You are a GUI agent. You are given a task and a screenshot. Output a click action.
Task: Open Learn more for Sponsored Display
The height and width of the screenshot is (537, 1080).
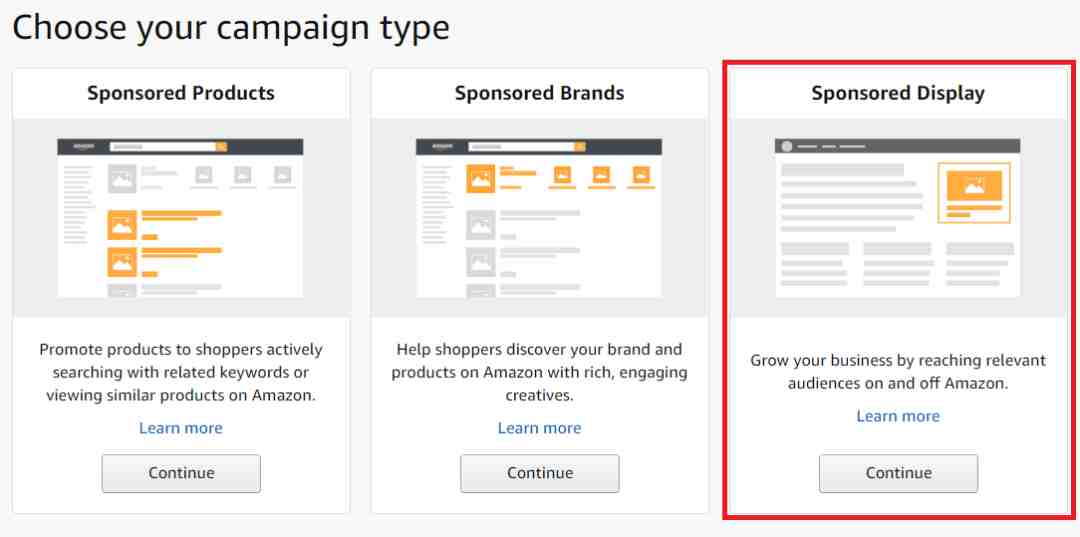tap(898, 417)
